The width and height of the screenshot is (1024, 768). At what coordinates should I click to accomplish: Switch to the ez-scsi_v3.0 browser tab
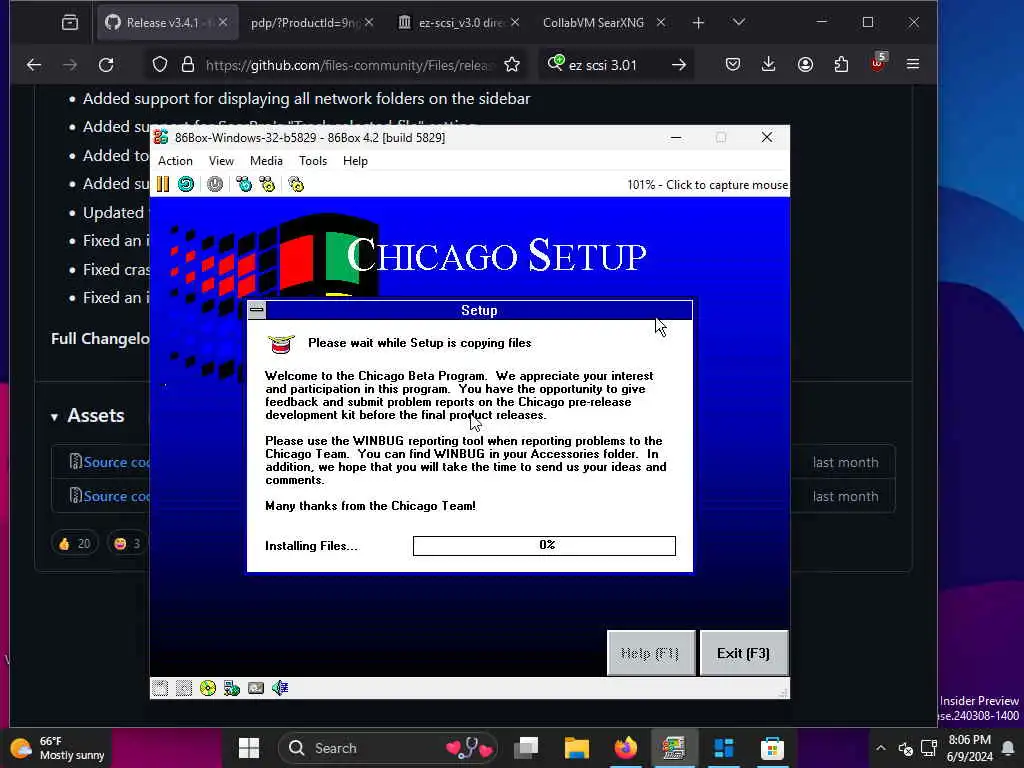click(x=458, y=23)
